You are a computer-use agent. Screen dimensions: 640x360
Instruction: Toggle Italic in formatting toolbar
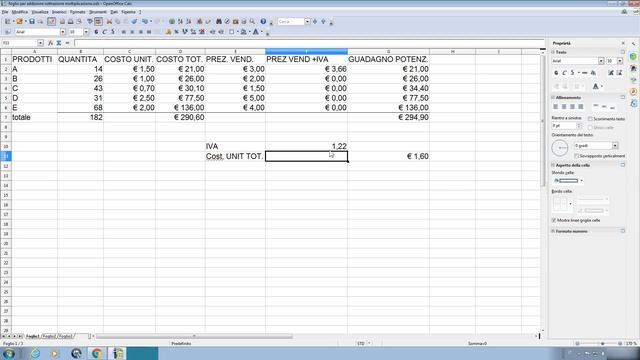[x=104, y=32]
